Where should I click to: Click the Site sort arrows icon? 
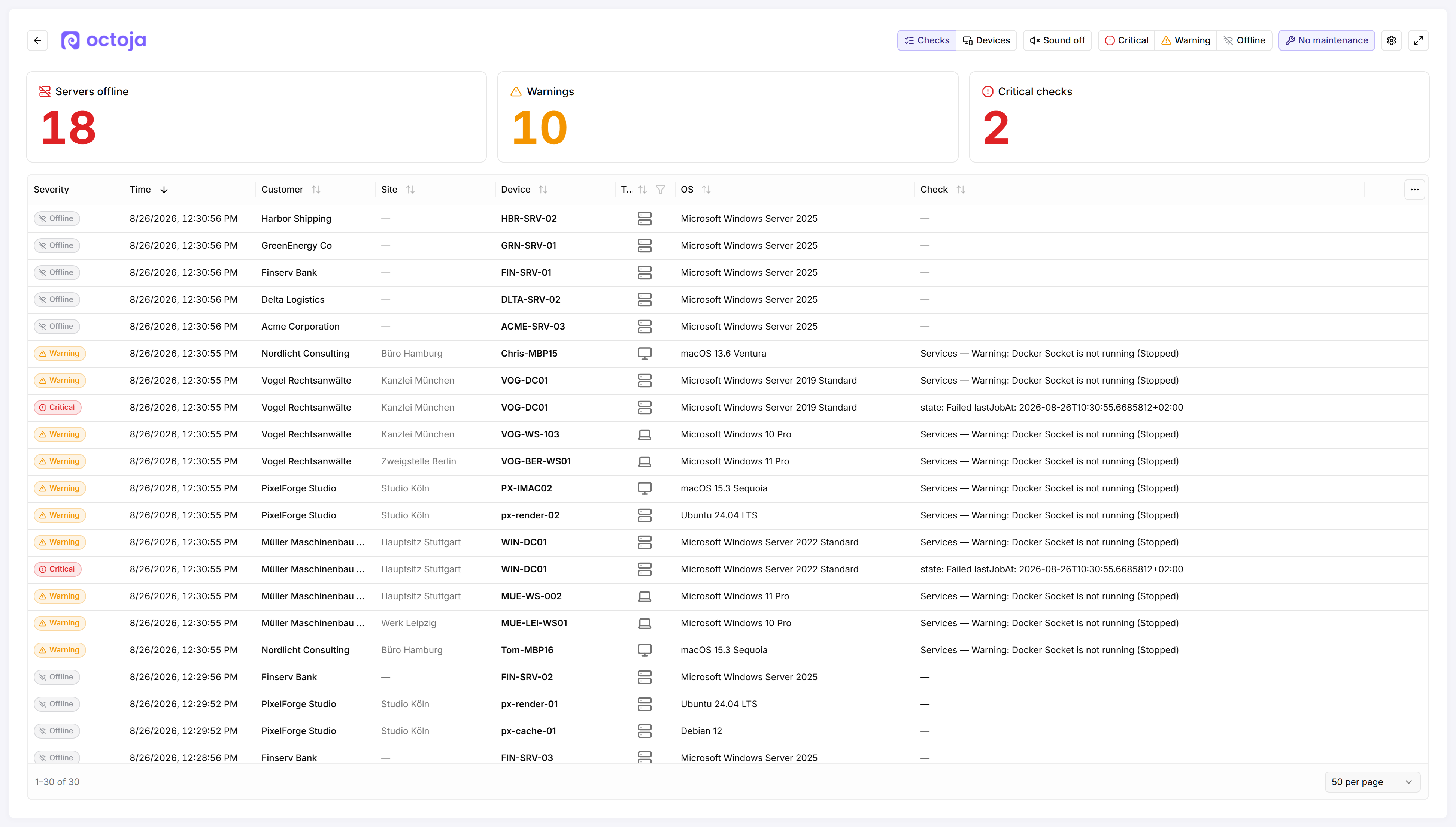pos(410,190)
